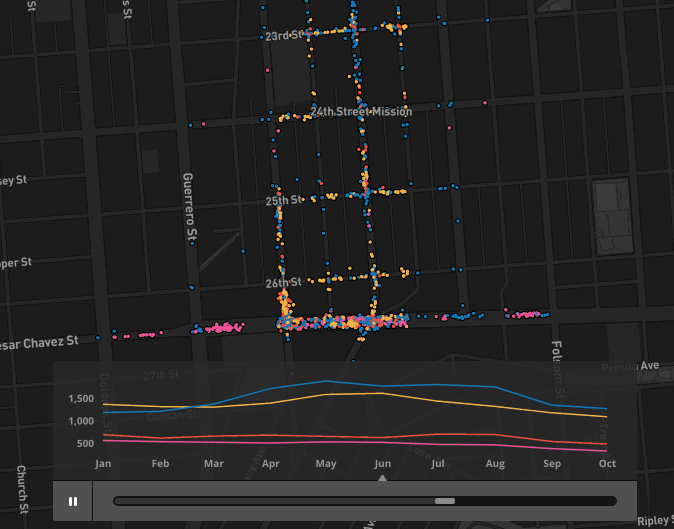Select Mar on the chart axis

point(214,464)
